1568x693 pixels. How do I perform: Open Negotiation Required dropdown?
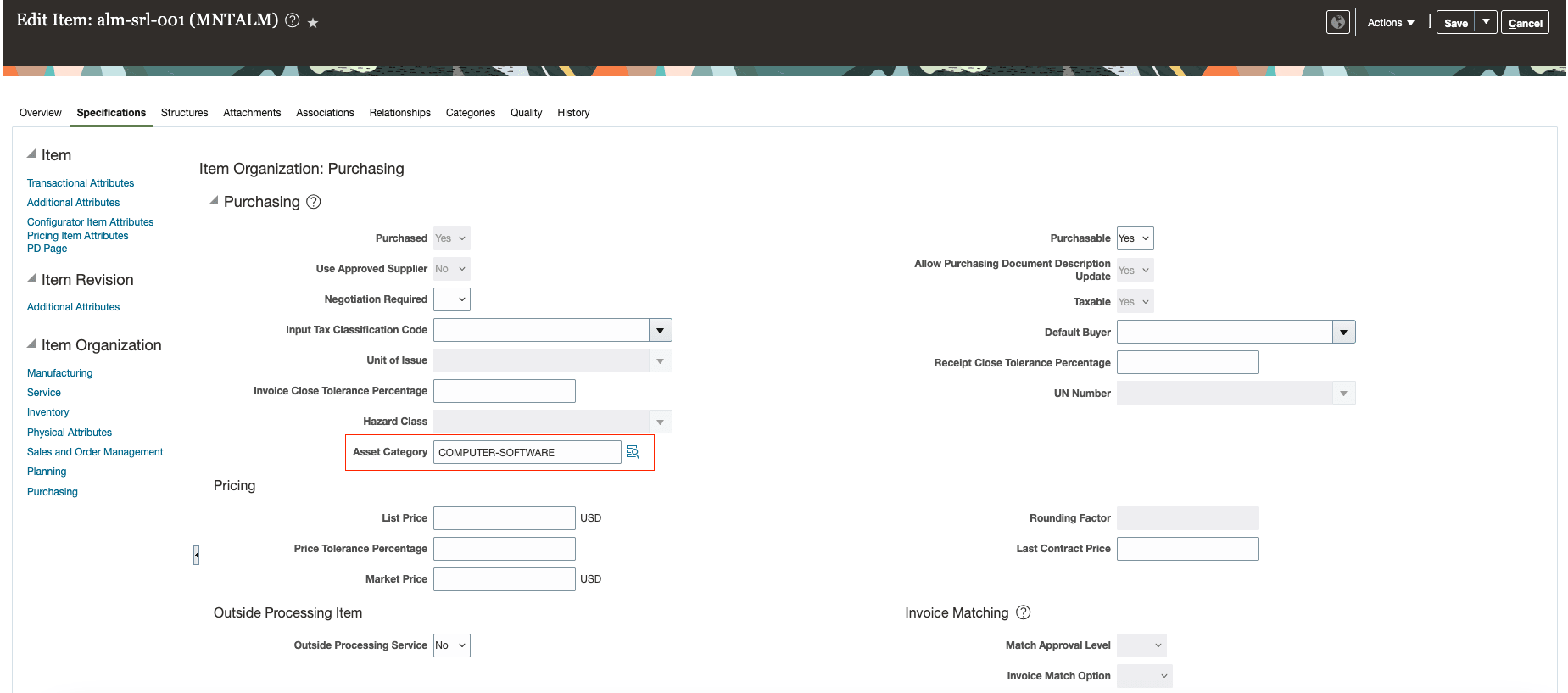point(452,299)
